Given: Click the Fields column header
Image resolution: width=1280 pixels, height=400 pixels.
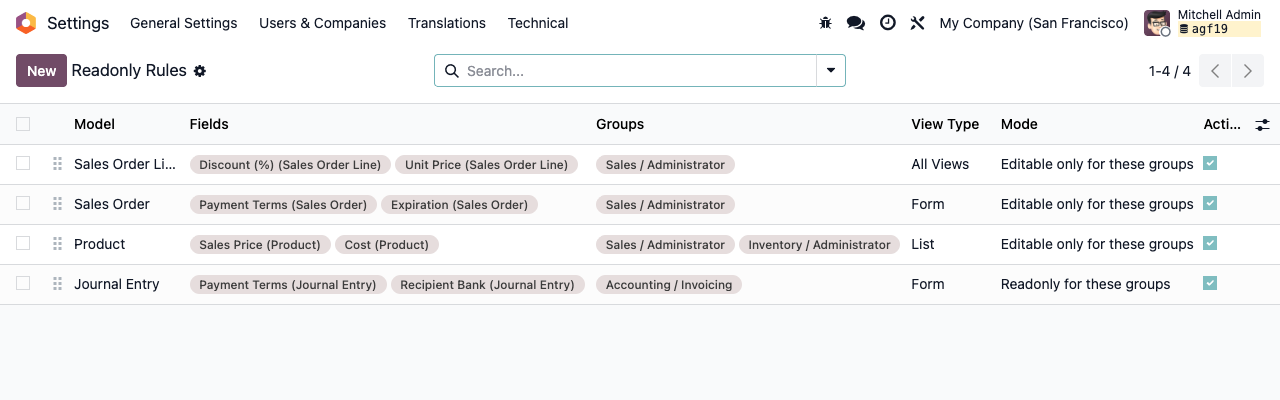Looking at the screenshot, I should coord(209,124).
